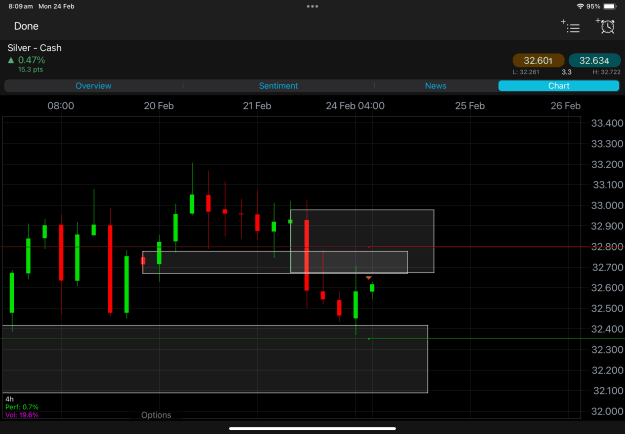Tap the 4h timeframe label

10,399
